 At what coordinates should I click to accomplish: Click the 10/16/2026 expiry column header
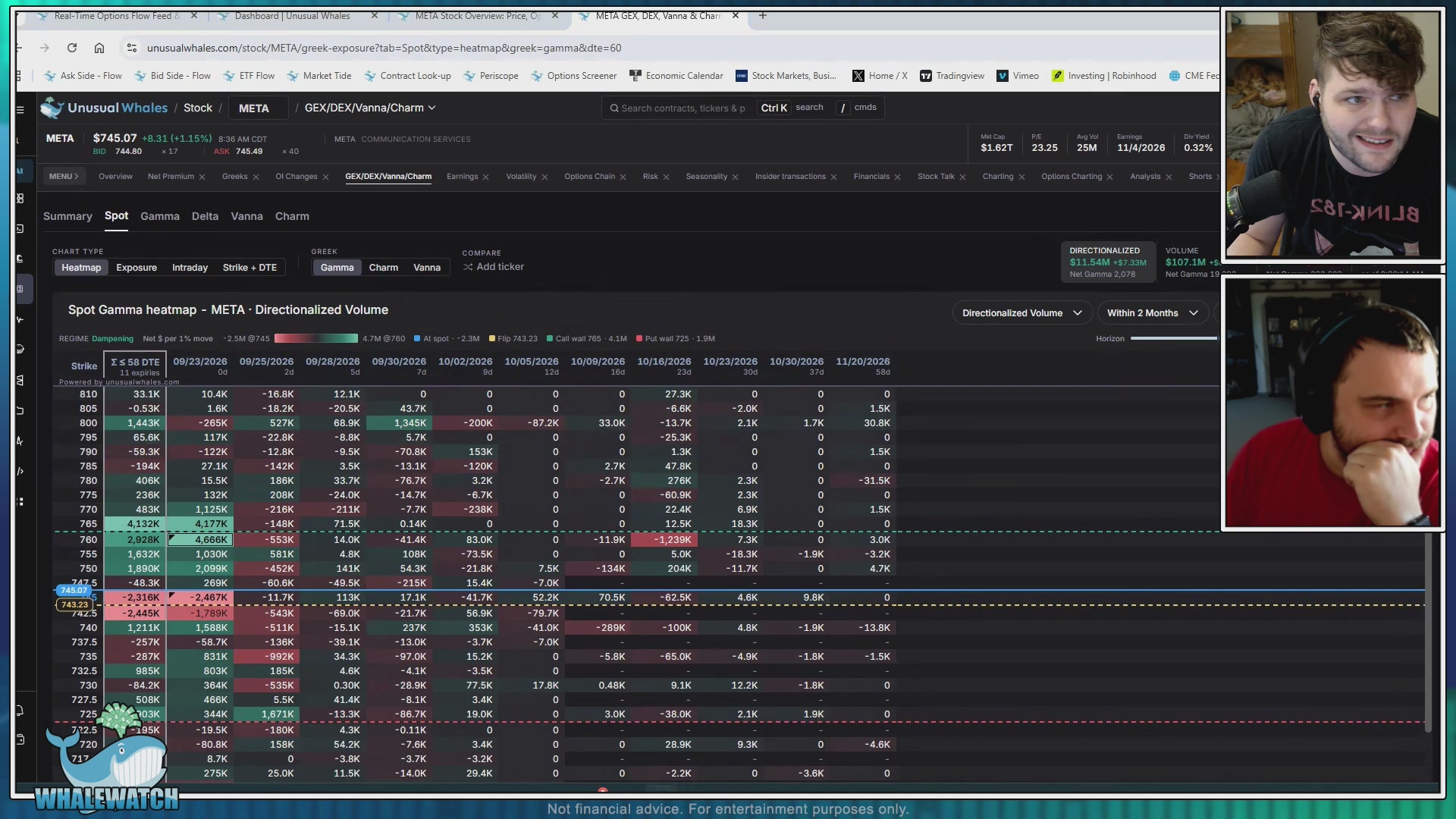click(x=664, y=366)
